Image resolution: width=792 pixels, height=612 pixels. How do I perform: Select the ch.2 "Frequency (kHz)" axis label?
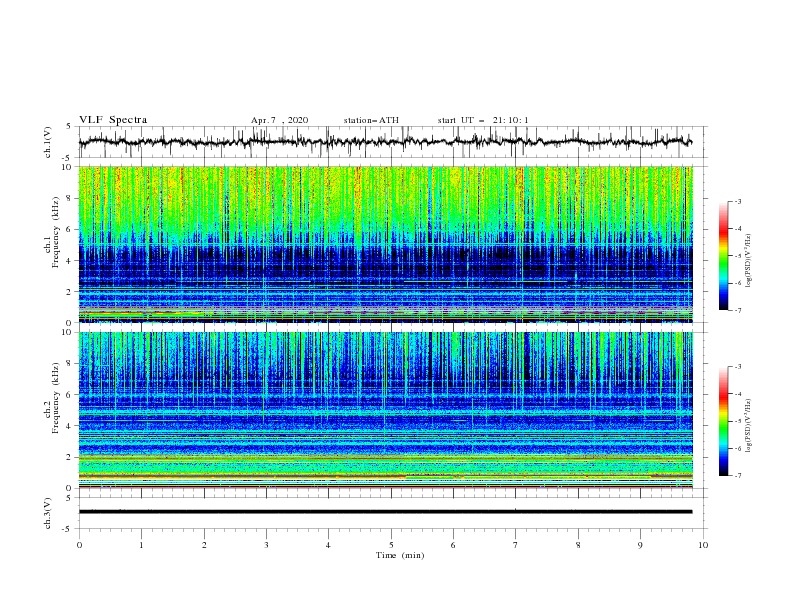pyautogui.click(x=57, y=398)
